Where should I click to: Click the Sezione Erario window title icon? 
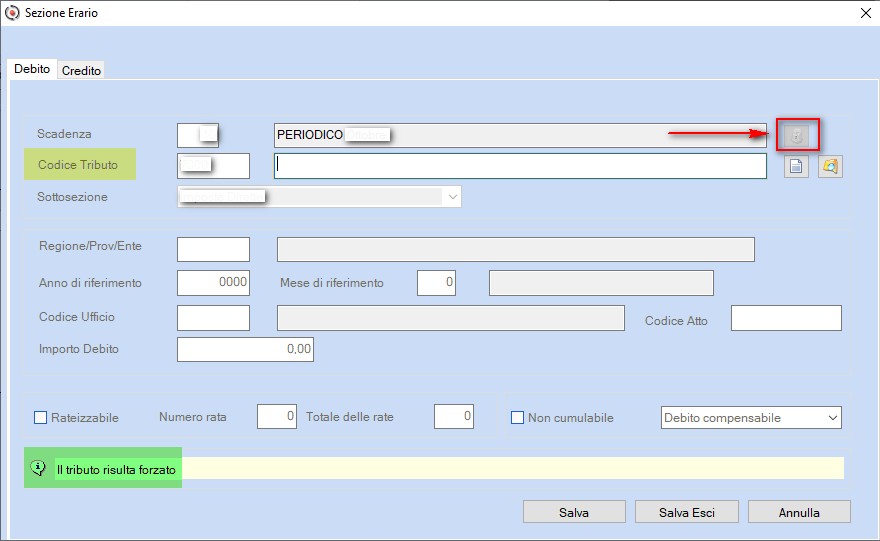12,13
